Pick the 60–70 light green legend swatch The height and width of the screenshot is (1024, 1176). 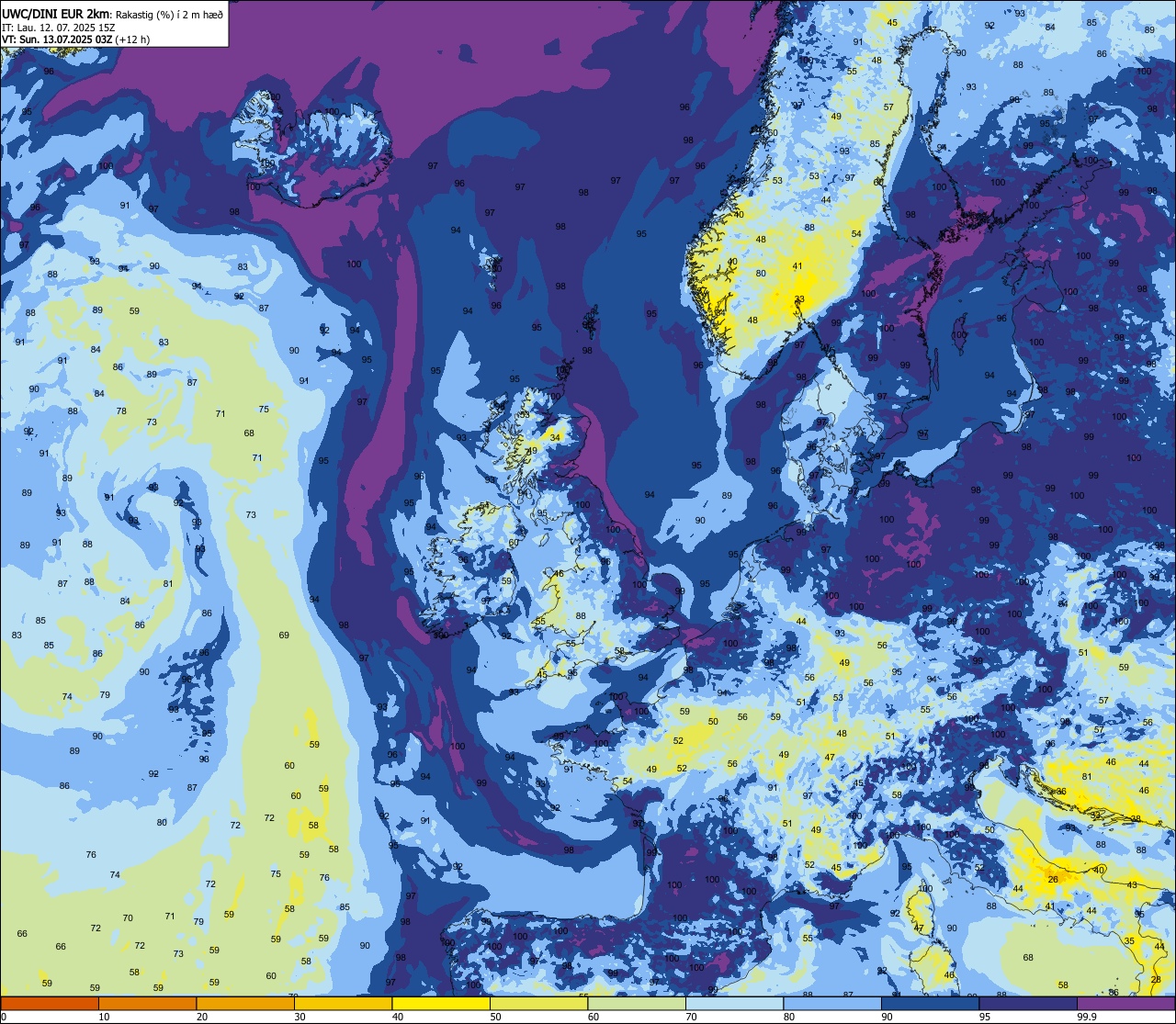(637, 1003)
